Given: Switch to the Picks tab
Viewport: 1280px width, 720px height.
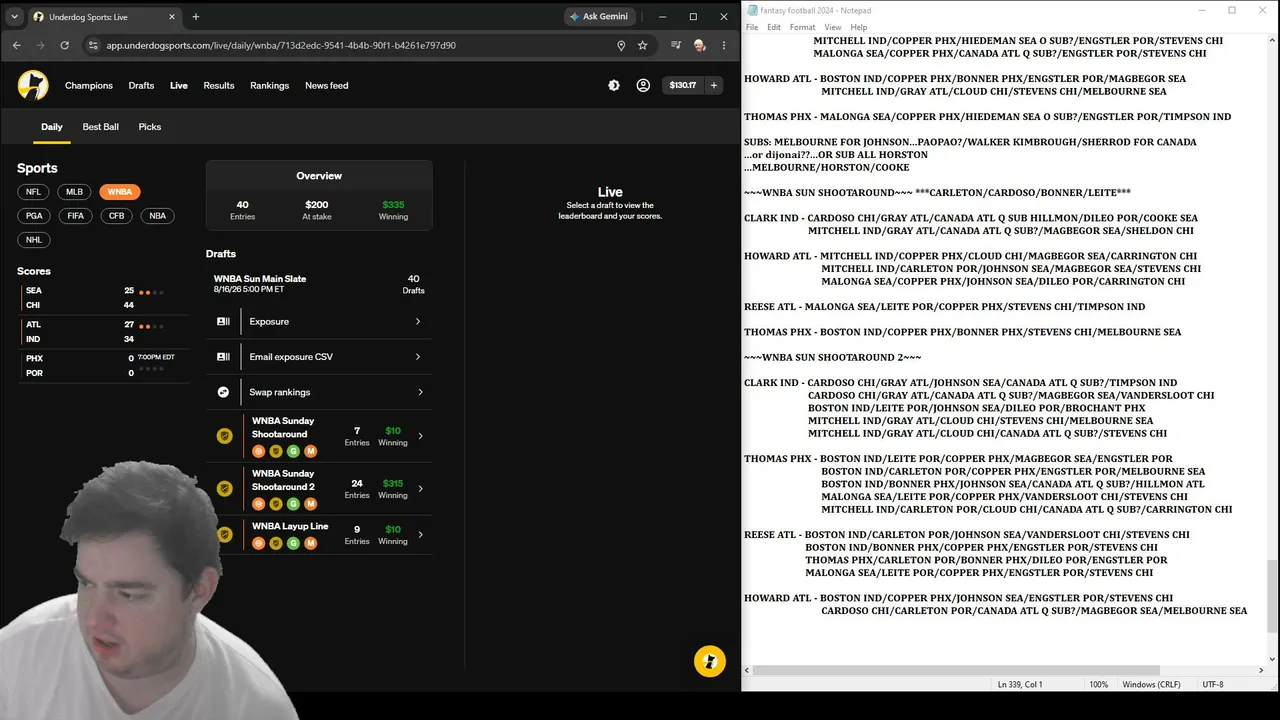Looking at the screenshot, I should pyautogui.click(x=150, y=127).
